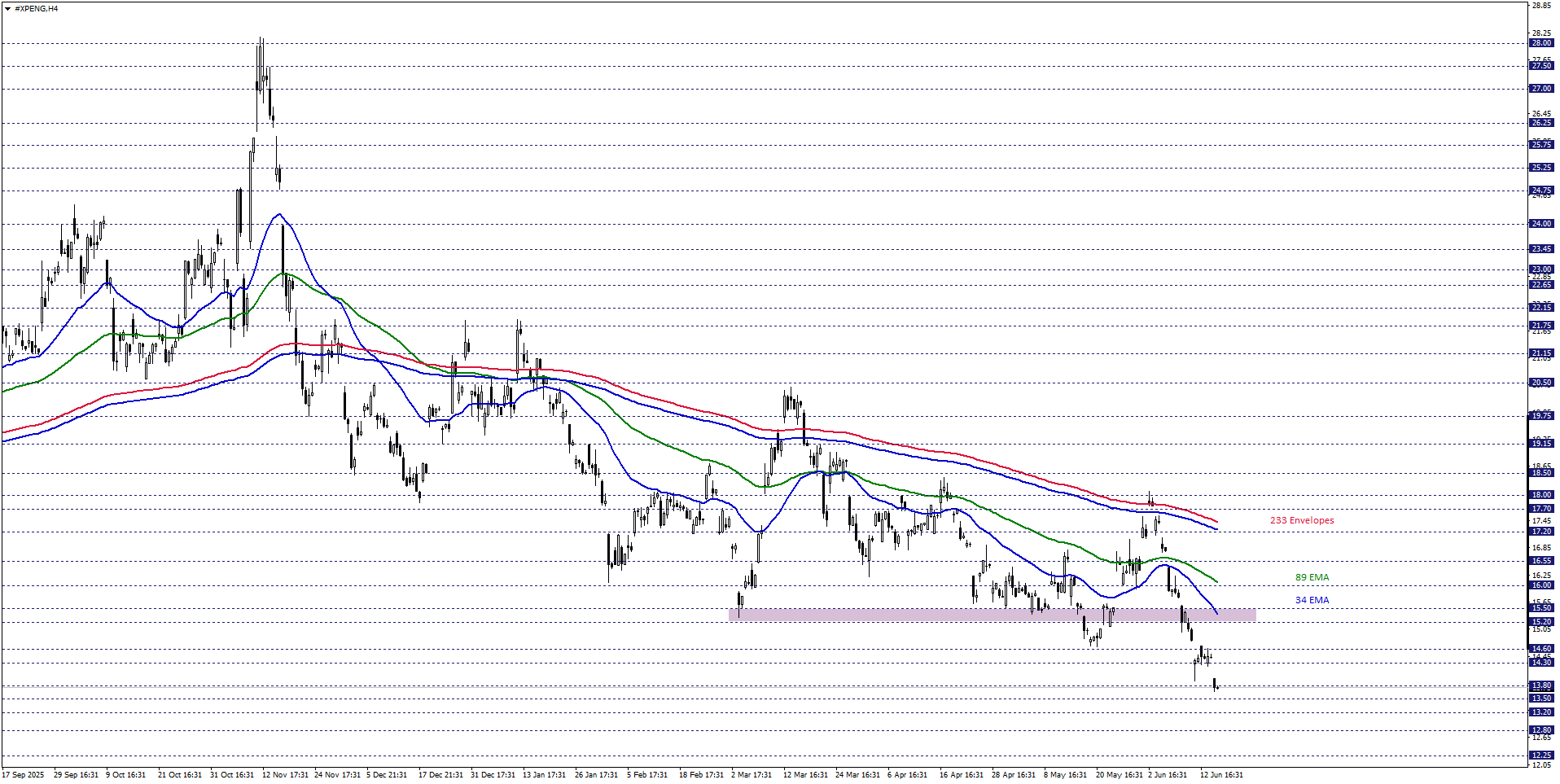Click the 20.50 price level label
The width and height of the screenshot is (1560, 784).
(x=1541, y=383)
